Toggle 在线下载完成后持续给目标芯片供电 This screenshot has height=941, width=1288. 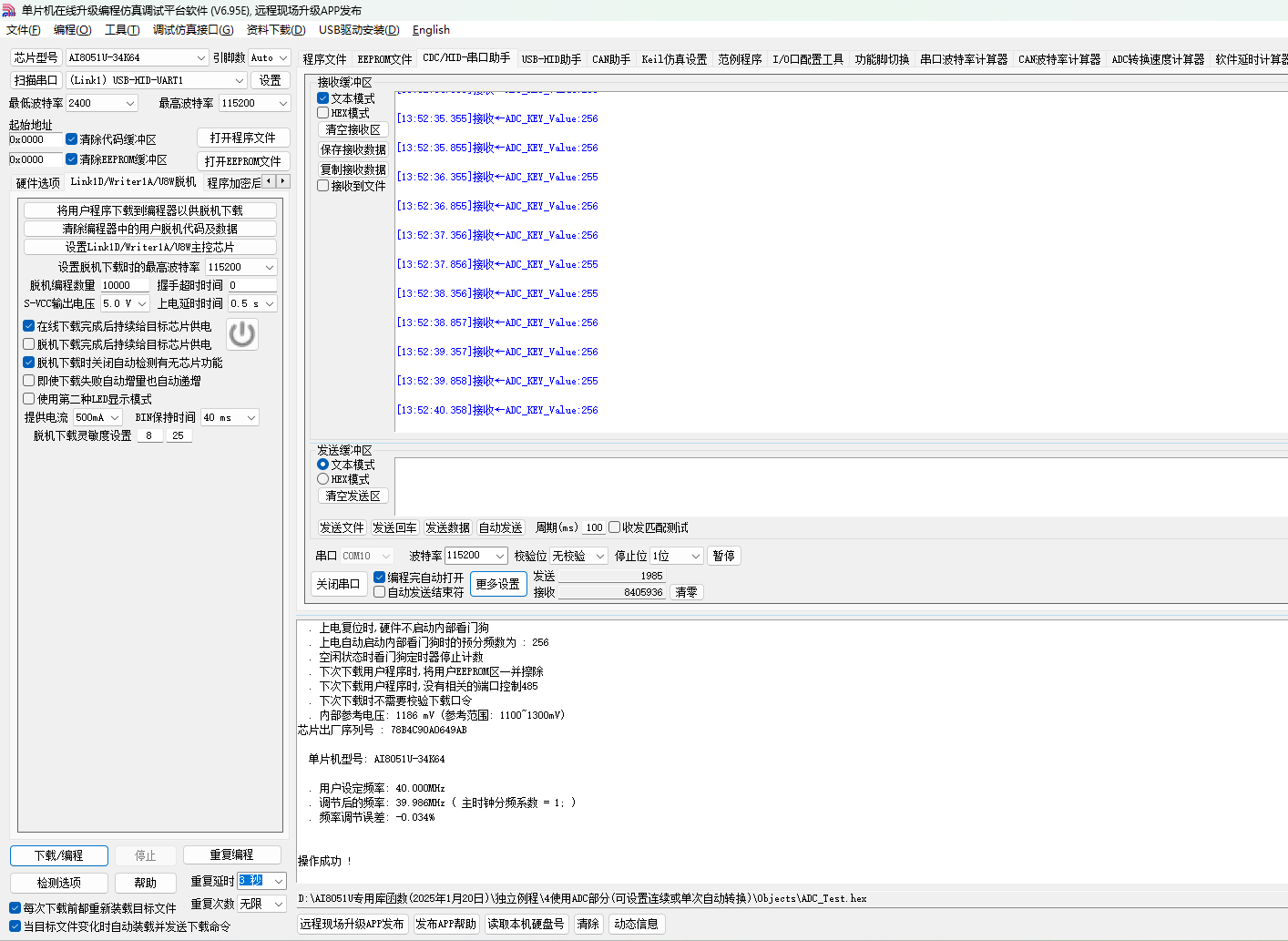click(28, 326)
